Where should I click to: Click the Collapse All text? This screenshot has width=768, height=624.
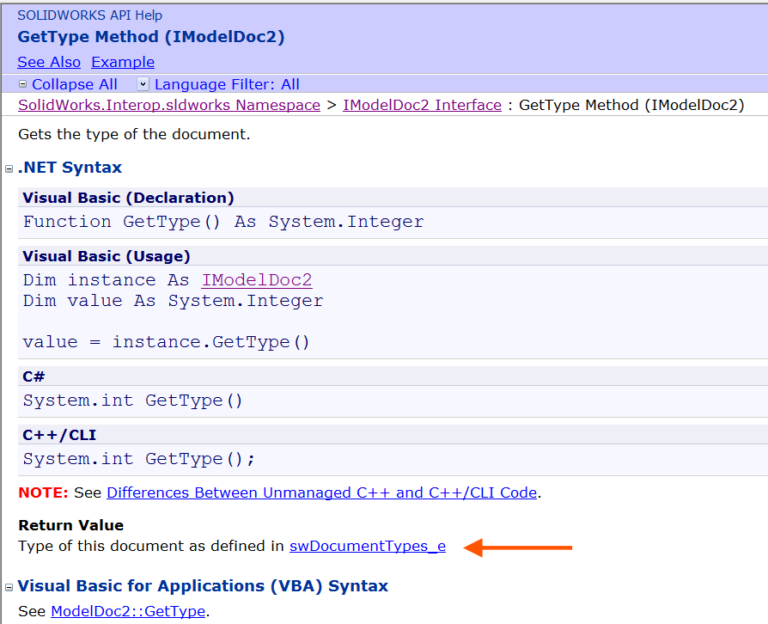click(74, 84)
